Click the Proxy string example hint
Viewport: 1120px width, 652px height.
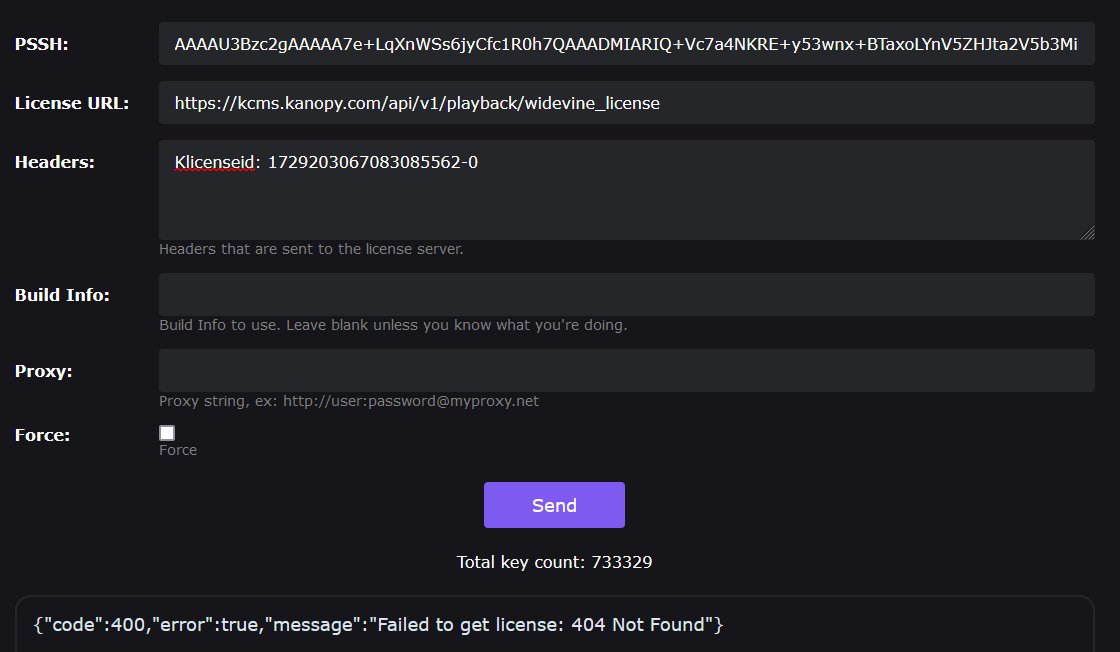click(349, 401)
